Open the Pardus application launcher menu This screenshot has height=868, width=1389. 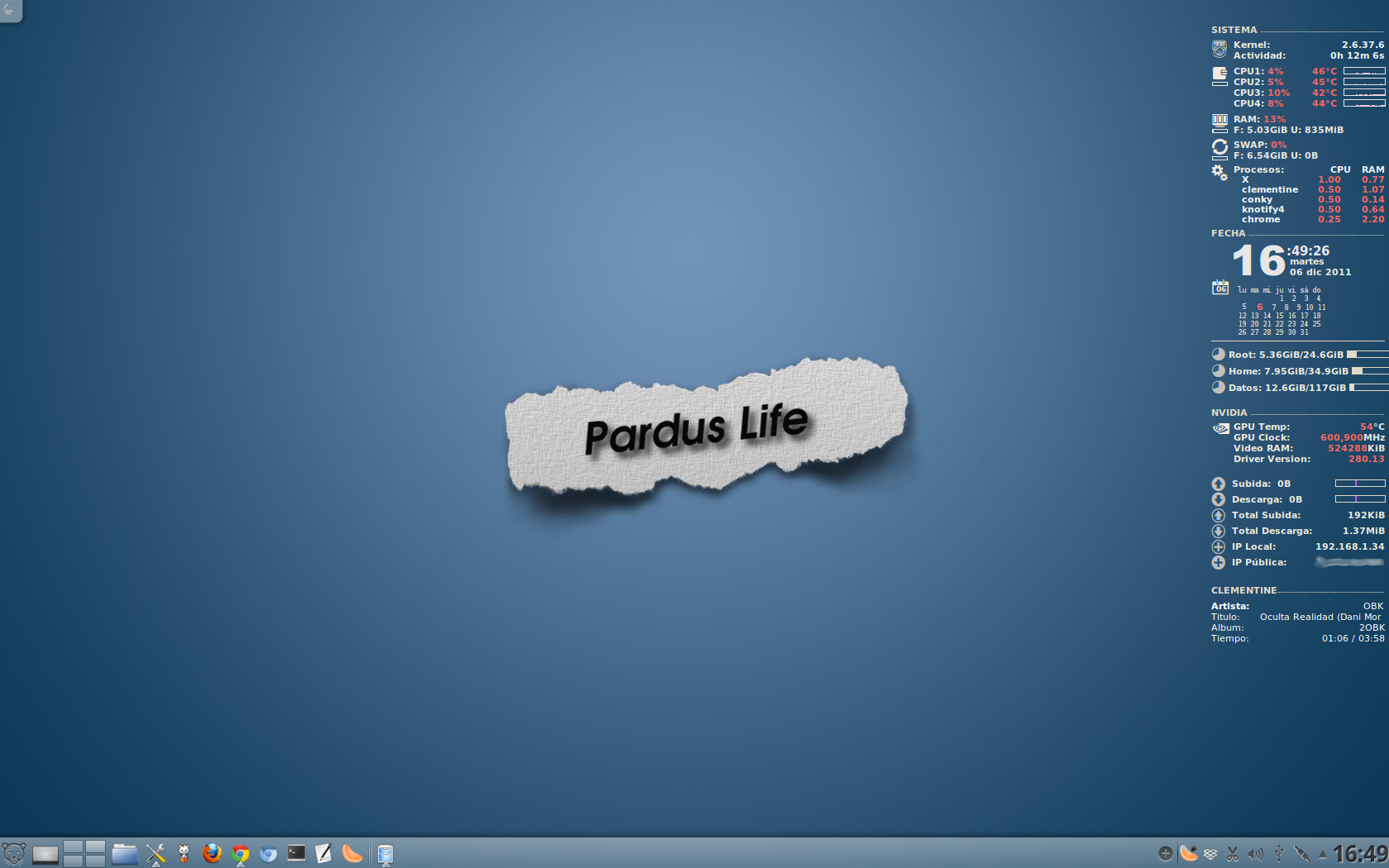point(13,853)
